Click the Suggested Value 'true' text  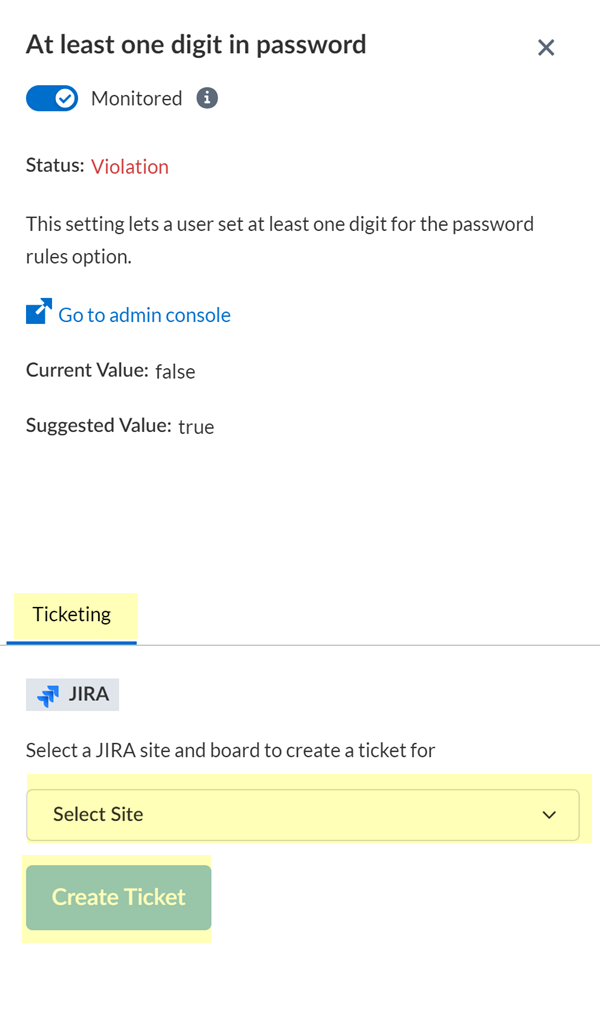coord(196,427)
